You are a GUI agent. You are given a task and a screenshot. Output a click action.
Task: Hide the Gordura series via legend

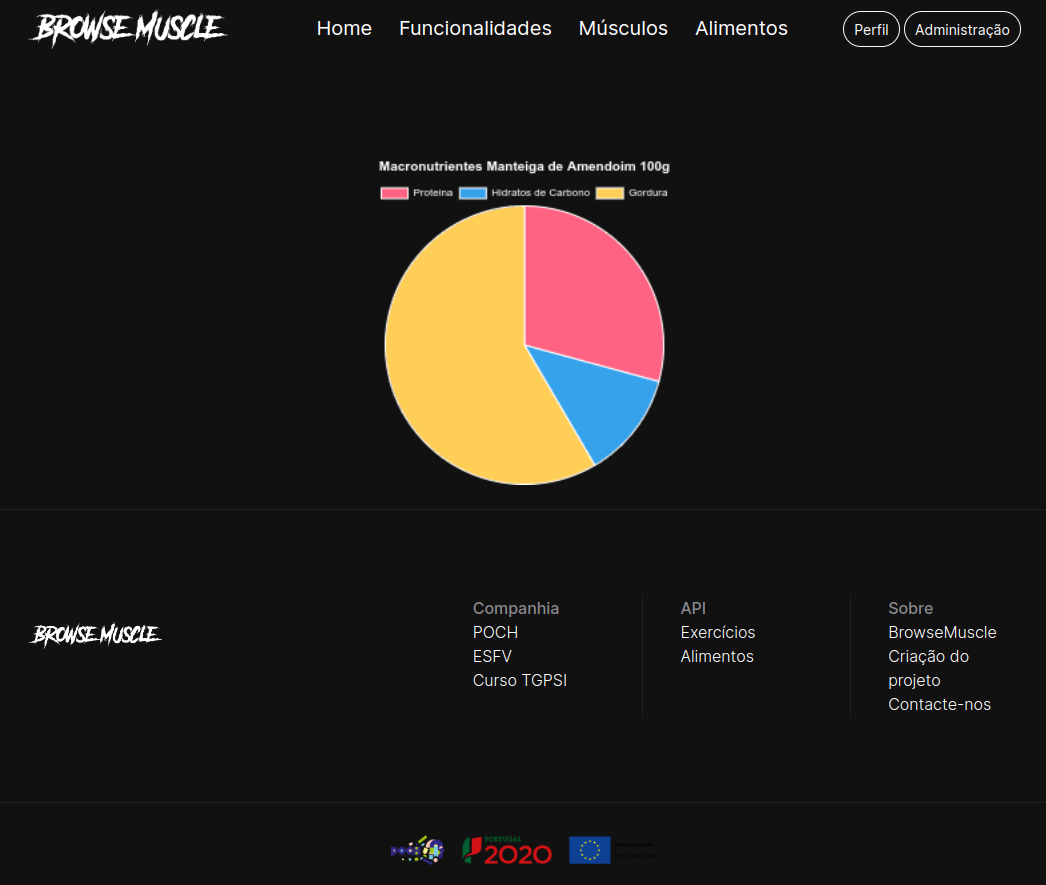[x=632, y=193]
